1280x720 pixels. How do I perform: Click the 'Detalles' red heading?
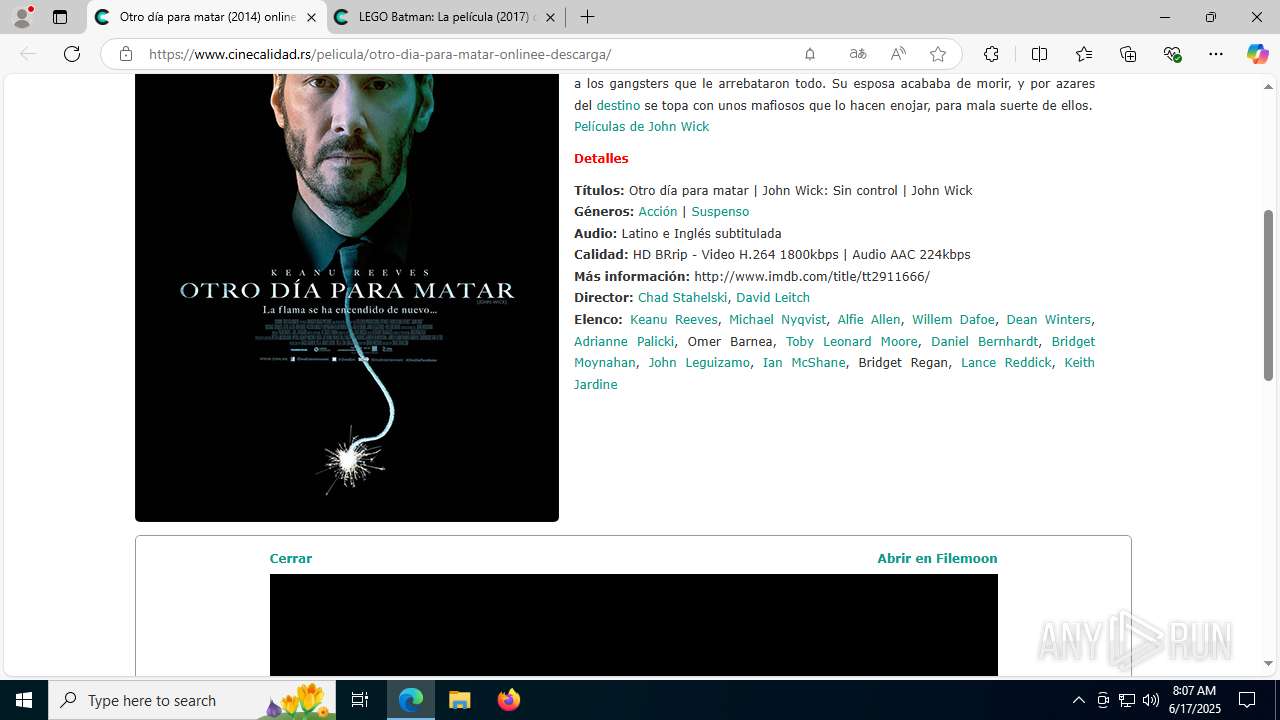[x=601, y=158]
